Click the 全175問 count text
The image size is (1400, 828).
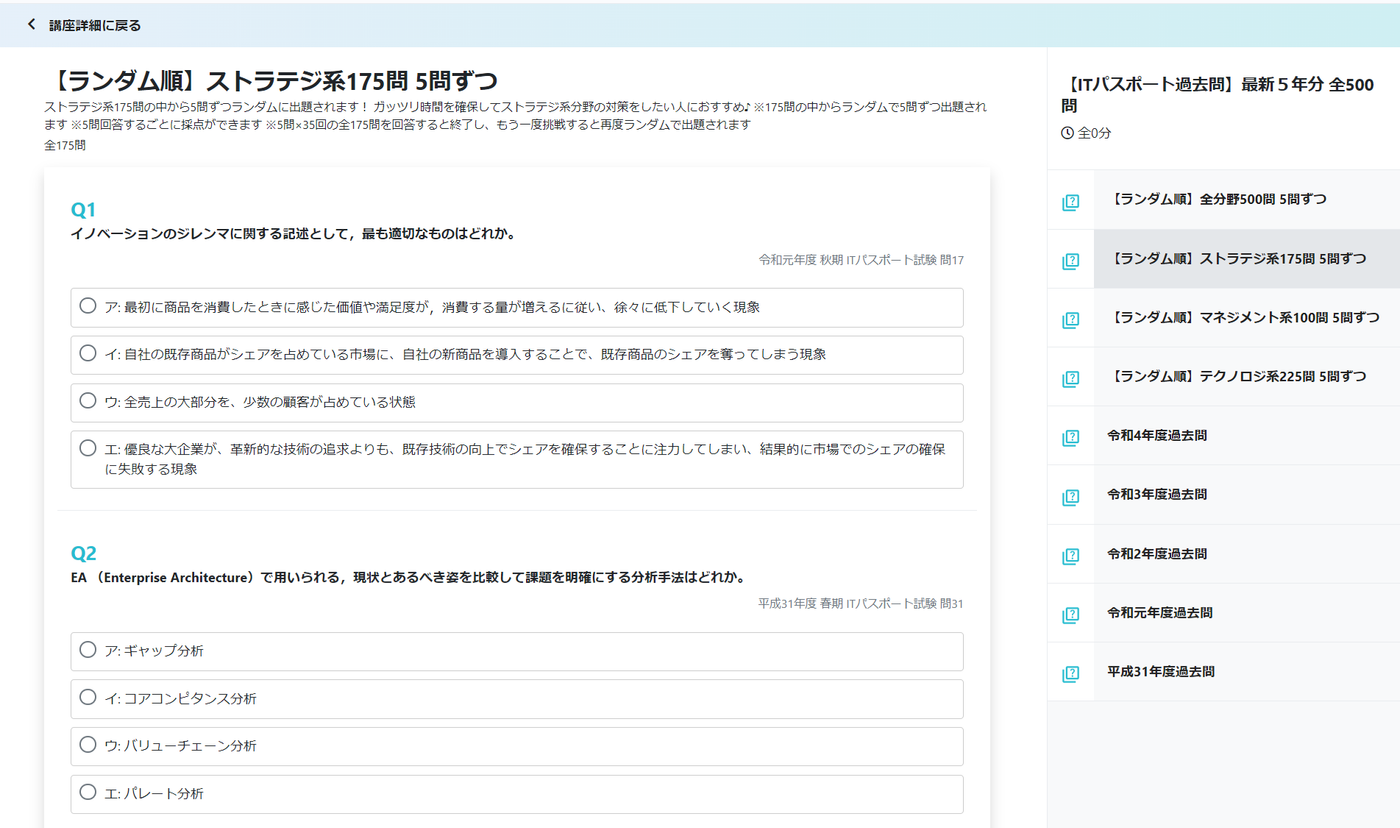(x=65, y=146)
